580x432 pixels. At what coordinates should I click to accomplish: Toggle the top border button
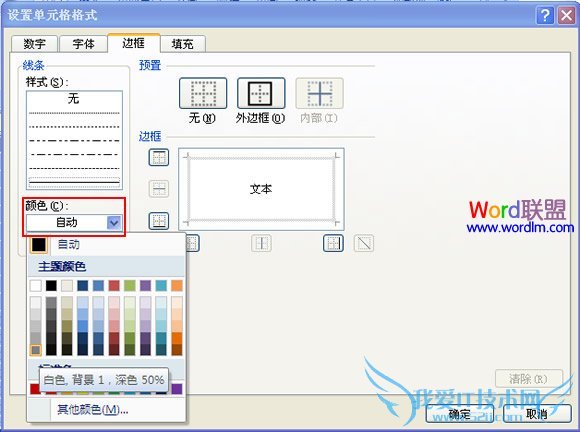point(159,157)
